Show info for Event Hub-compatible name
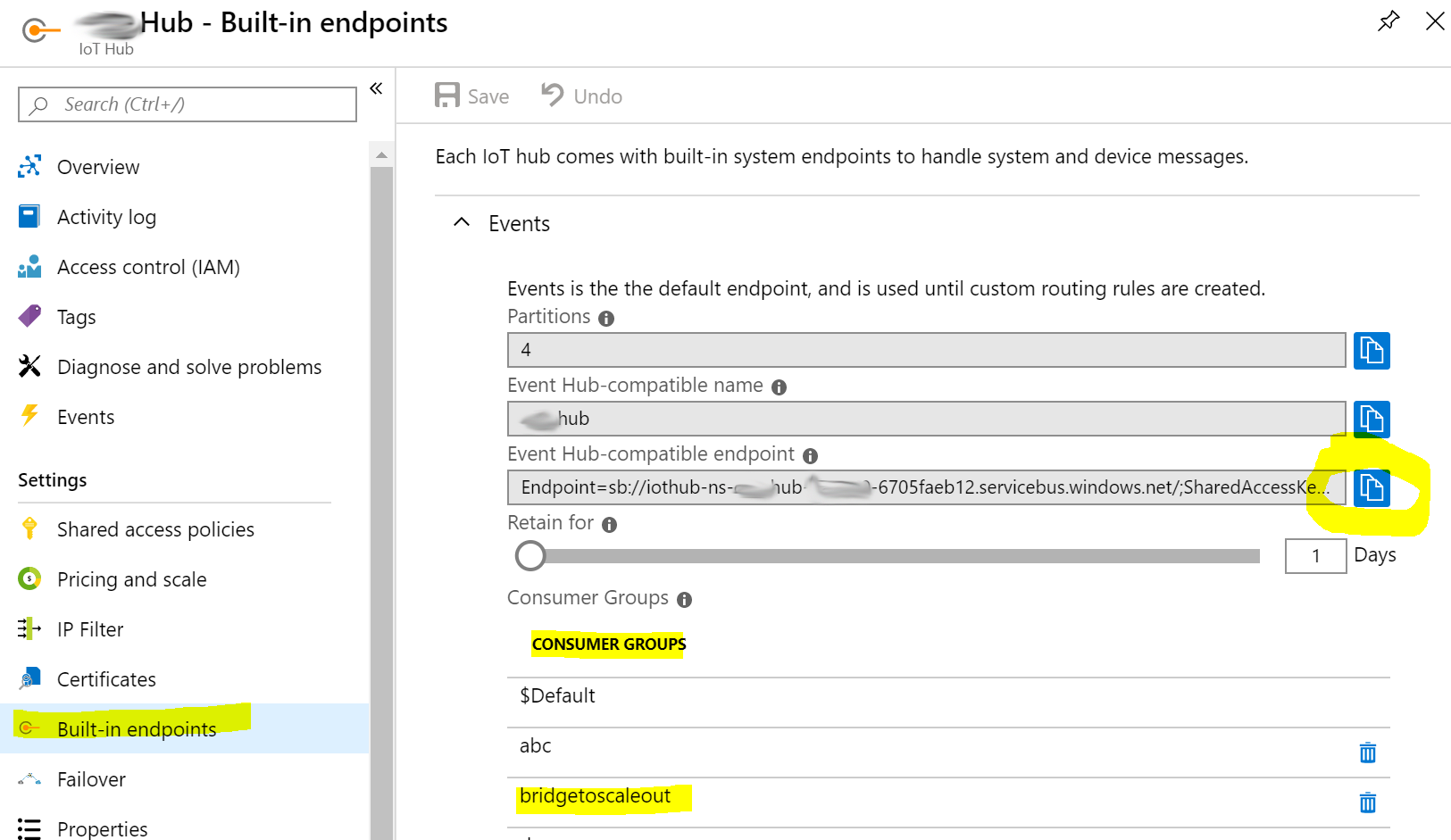 779,387
